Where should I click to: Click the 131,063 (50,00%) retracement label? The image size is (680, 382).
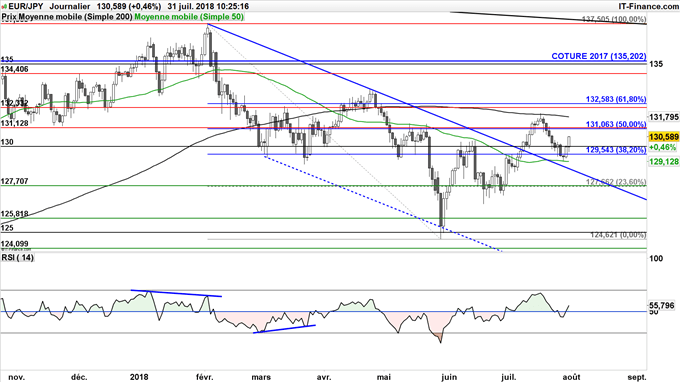click(616, 124)
